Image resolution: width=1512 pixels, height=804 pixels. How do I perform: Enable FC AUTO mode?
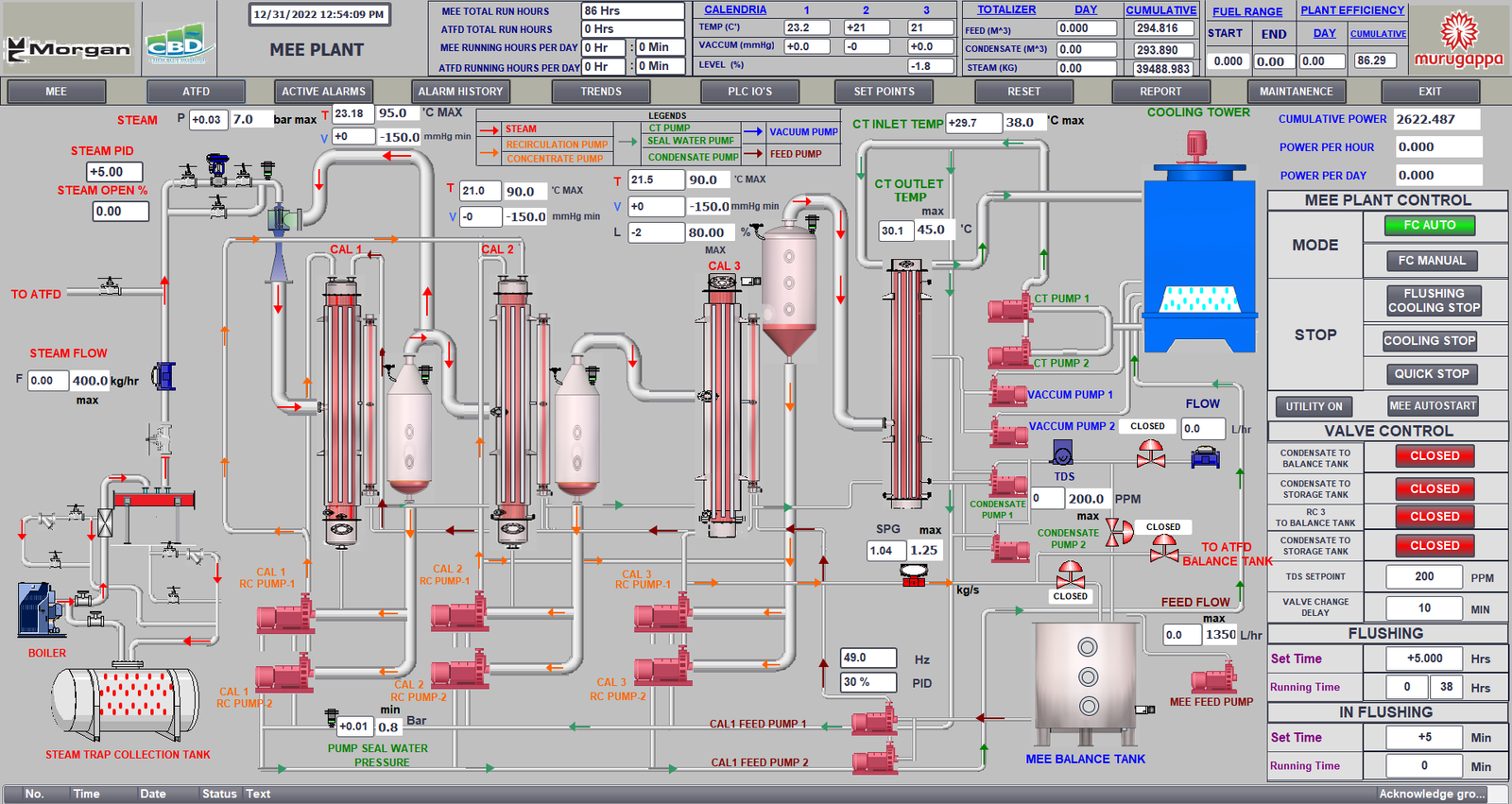coord(1429,226)
